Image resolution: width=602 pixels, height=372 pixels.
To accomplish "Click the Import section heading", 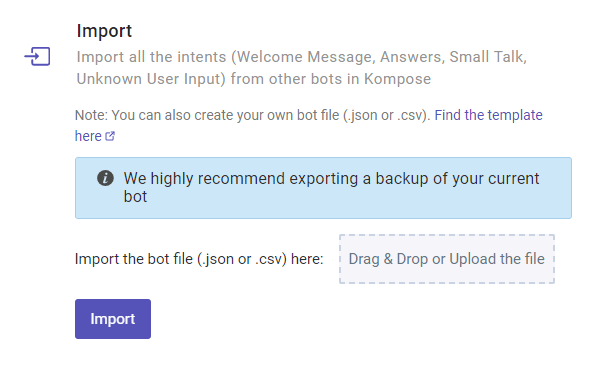I will [x=104, y=31].
